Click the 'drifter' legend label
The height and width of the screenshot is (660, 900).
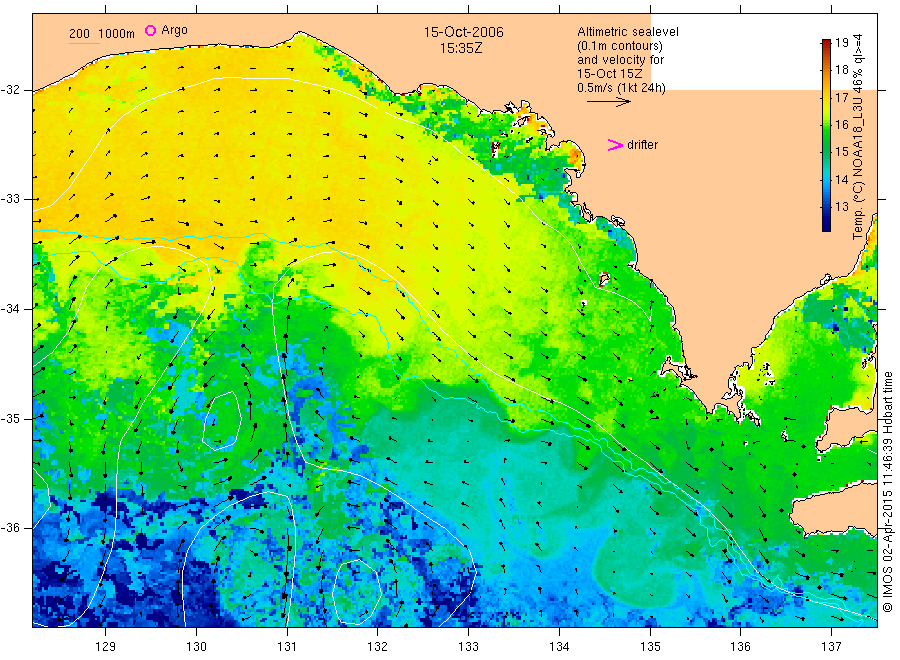642,145
